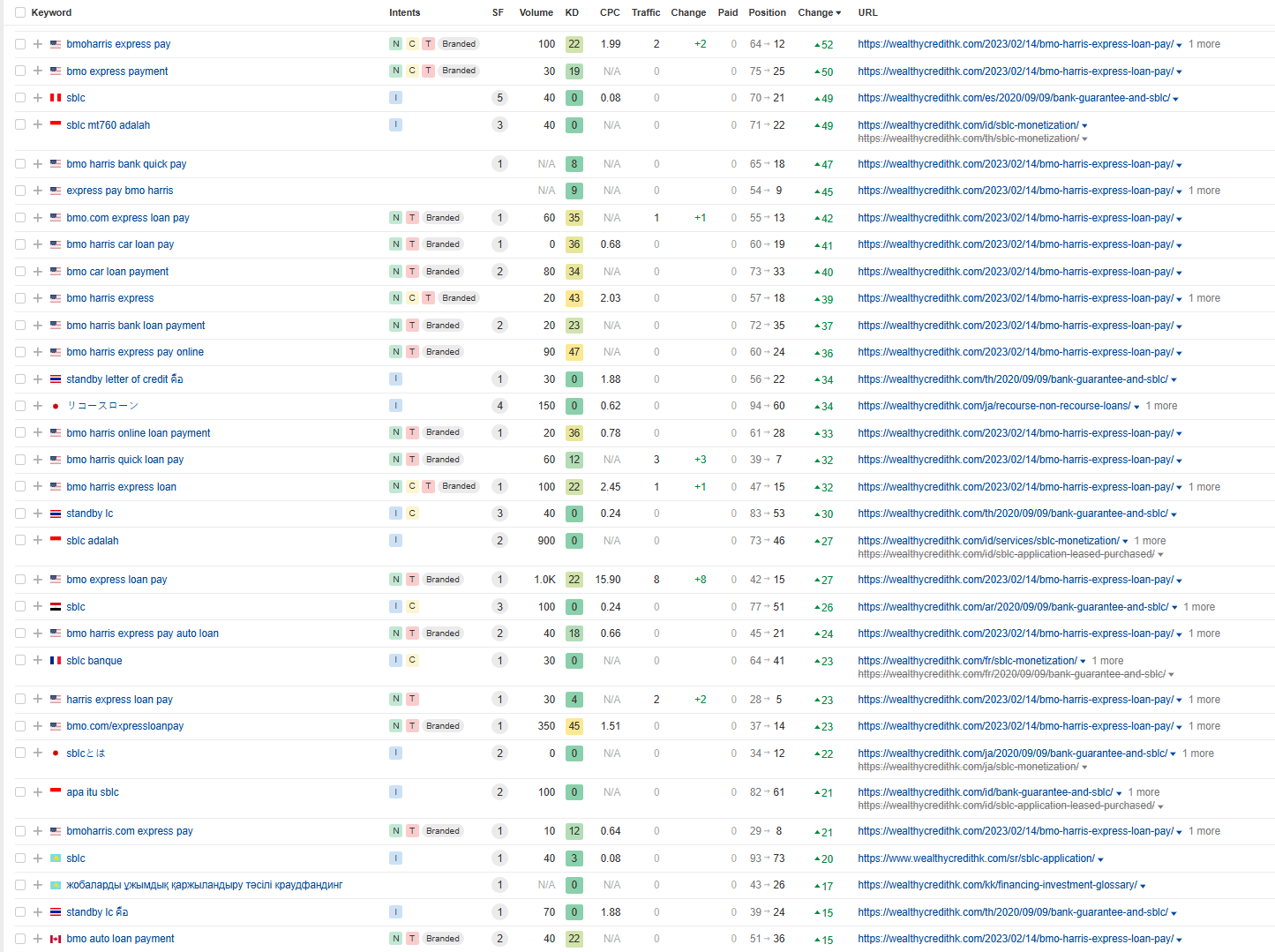Click the plus icon next to sblc adalah
1275x952 pixels.
tap(38, 541)
